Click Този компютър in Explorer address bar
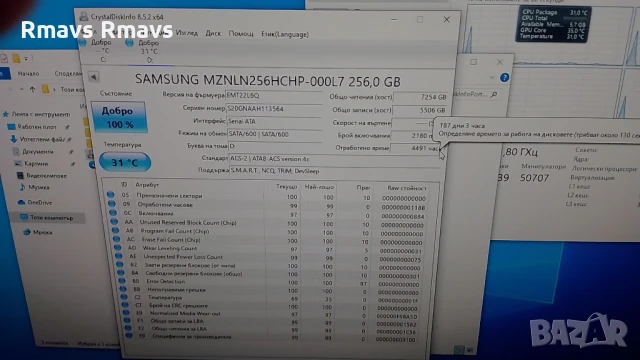This screenshot has width=640, height=360. [x=72, y=89]
